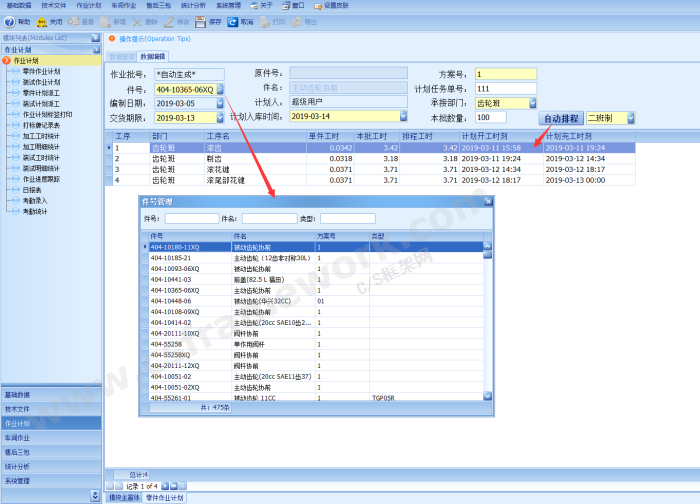Expand the 件号 dropdown
Screen dimensions: 700x504
coord(220,90)
